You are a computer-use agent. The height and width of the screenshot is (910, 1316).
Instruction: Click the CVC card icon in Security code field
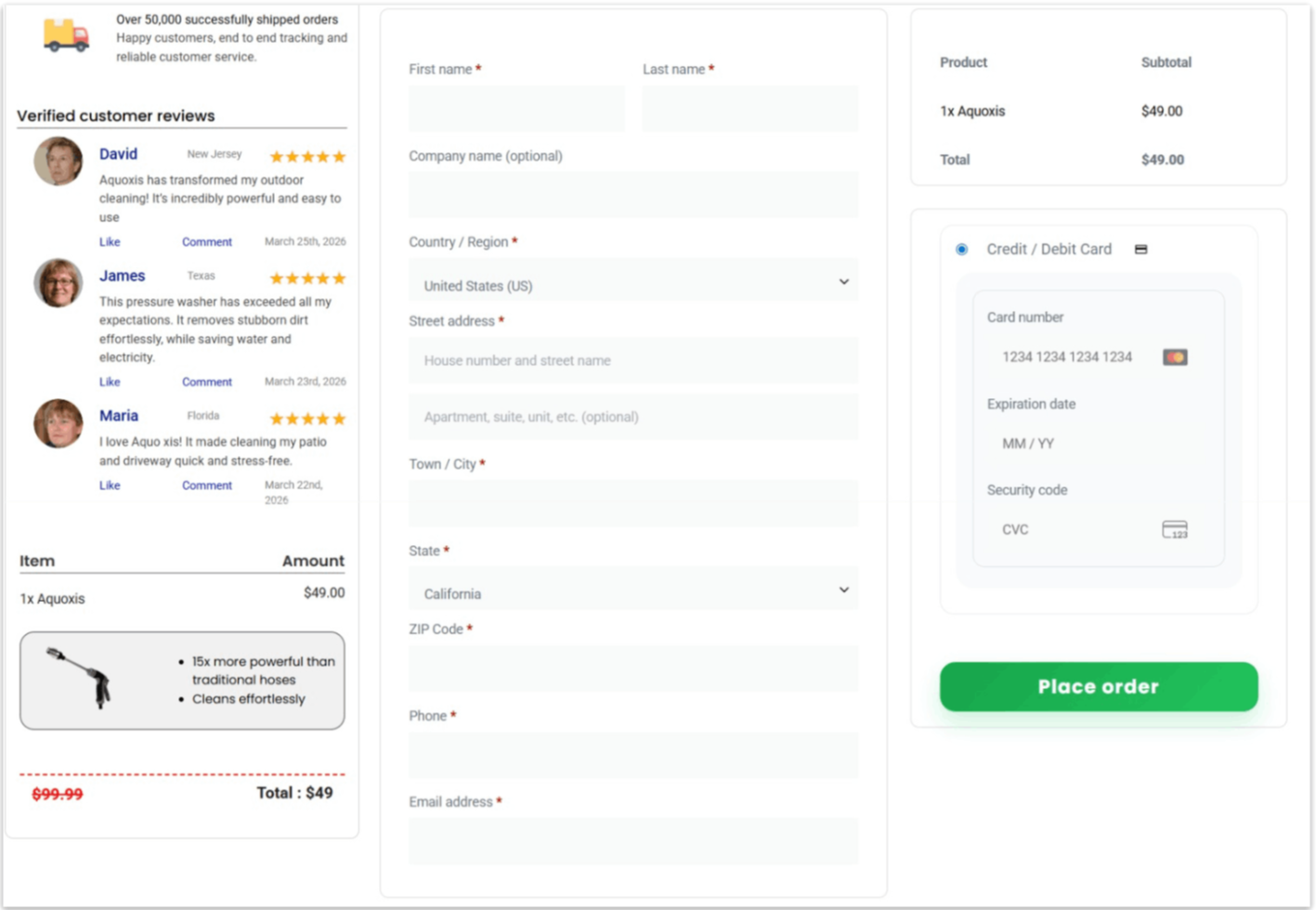1175,529
